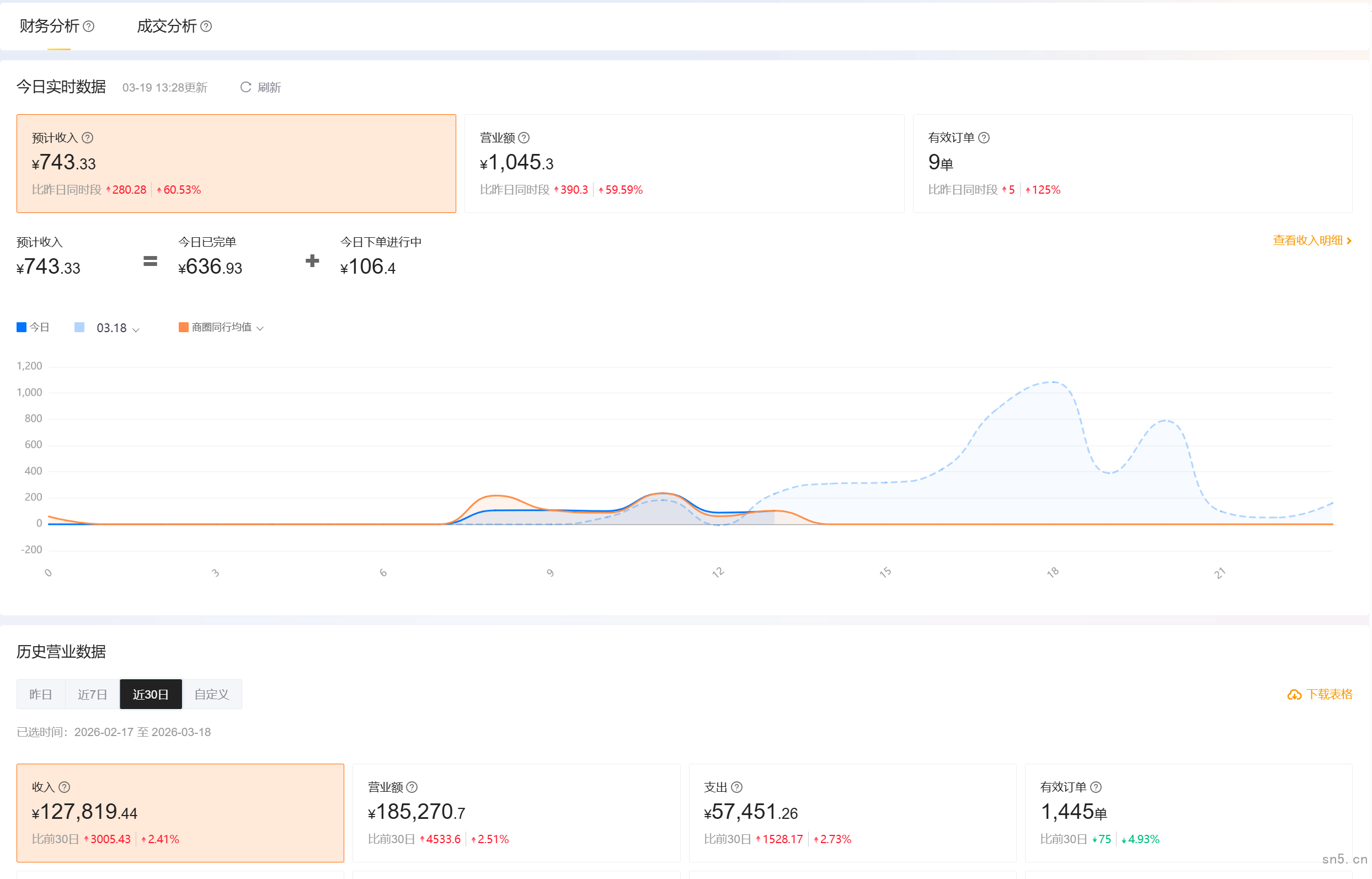This screenshot has width=1372, height=879.
Task: Click help icon beside 收入 history card
Action: [65, 787]
